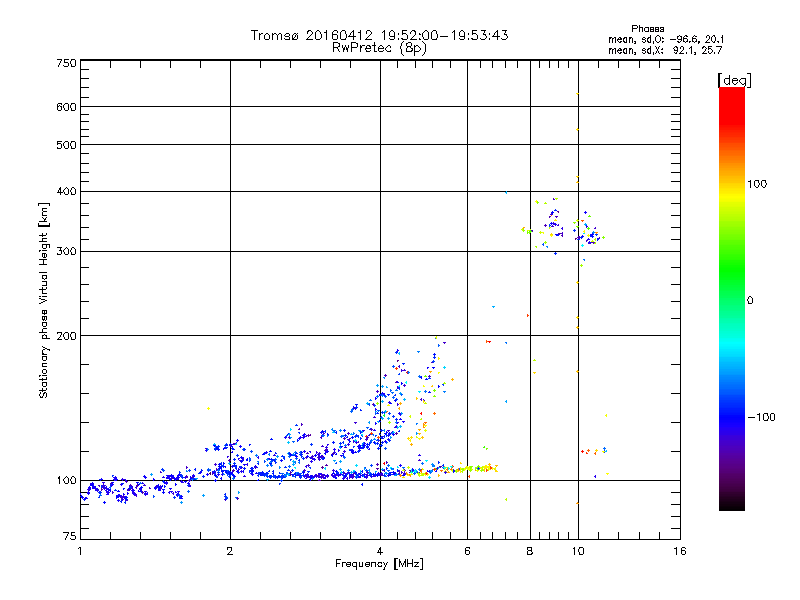The width and height of the screenshot is (800, 600).
Task: Click the colorbar tick label '100'
Action: (x=757, y=184)
